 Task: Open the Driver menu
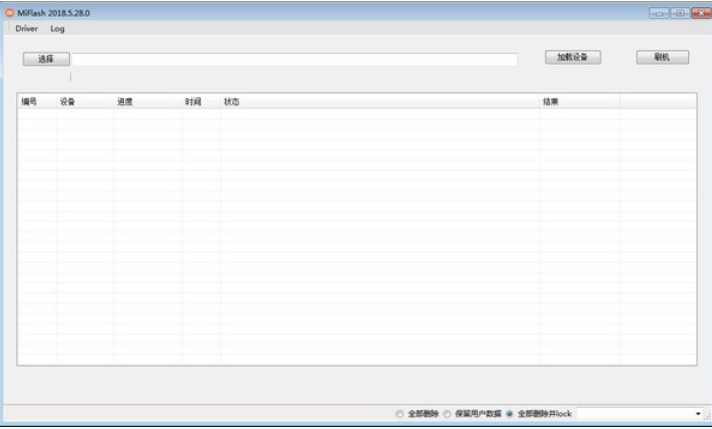(26, 29)
